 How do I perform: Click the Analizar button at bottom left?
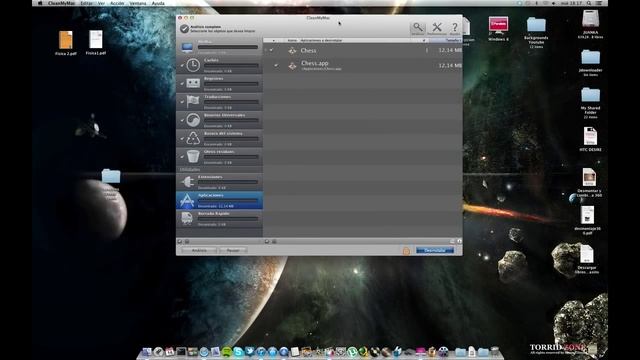point(199,250)
